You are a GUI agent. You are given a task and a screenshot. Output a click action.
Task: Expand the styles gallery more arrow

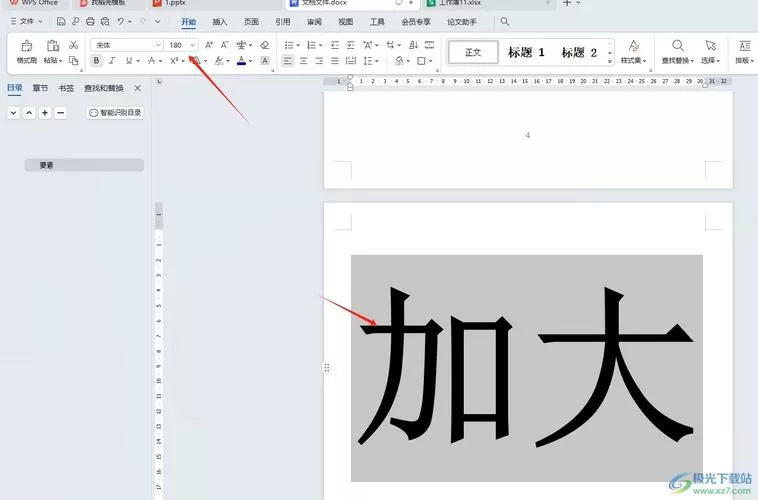coord(610,61)
